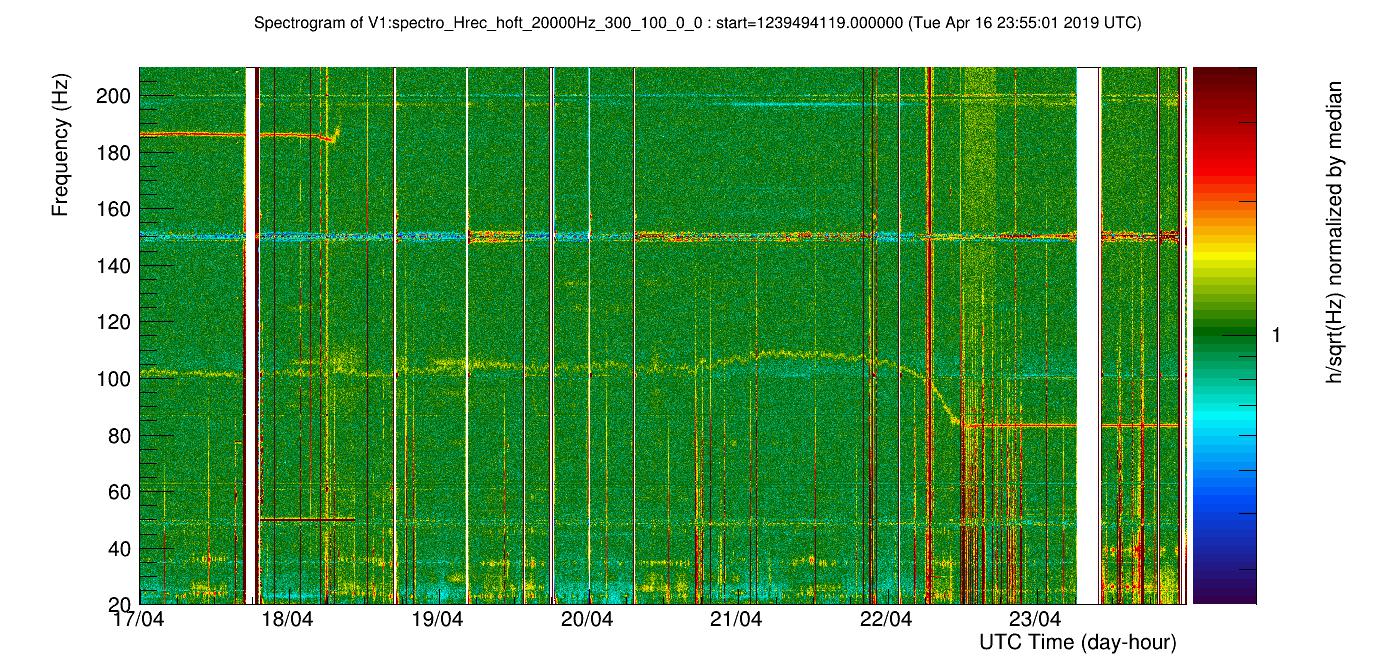Select the 17/04 time axis tick label
Image resolution: width=1396 pixels, height=672 pixels.
[138, 619]
